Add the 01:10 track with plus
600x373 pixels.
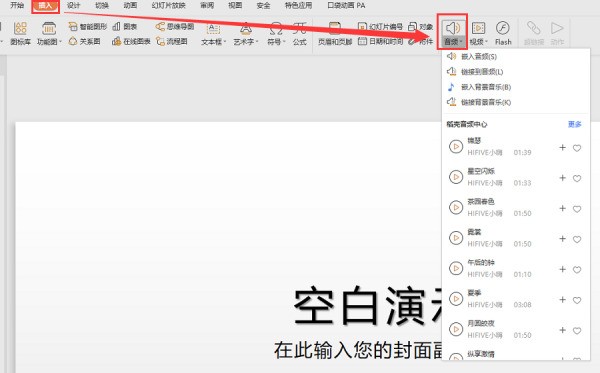tap(562, 269)
